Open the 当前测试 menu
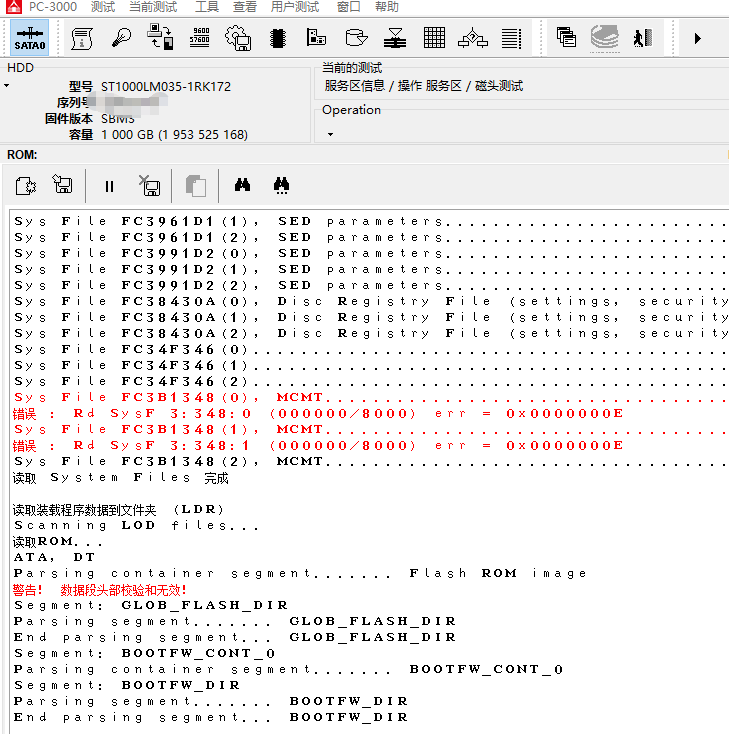The height and width of the screenshot is (734, 729). pyautogui.click(x=153, y=7)
